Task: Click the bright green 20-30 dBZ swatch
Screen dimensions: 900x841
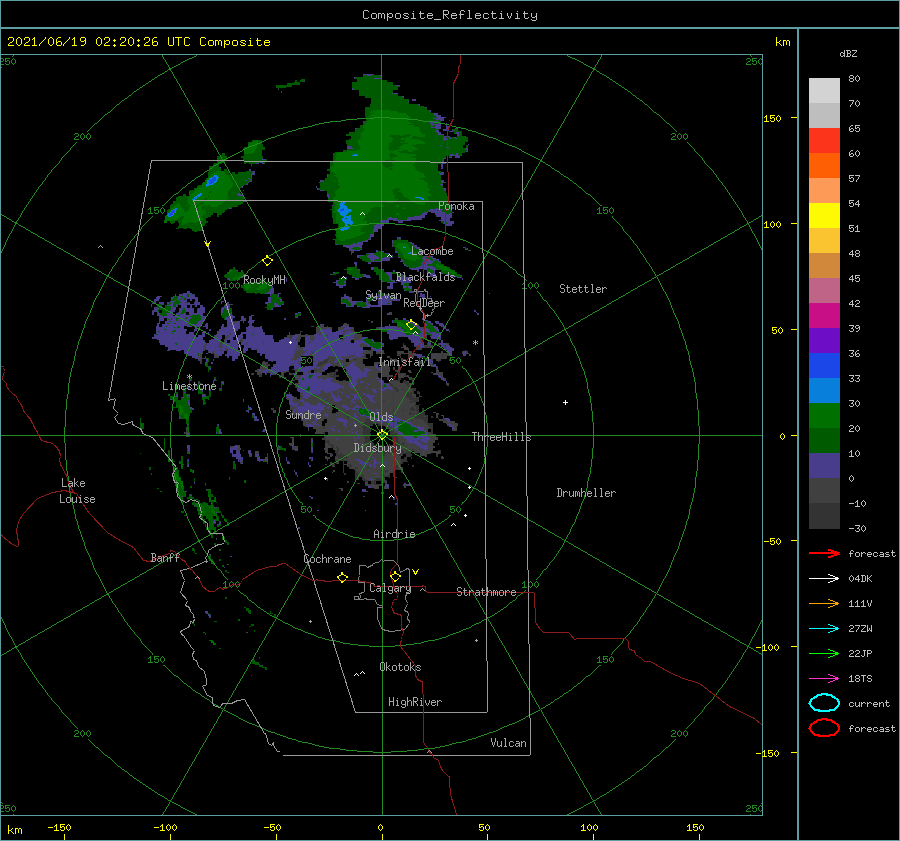Action: (824, 416)
